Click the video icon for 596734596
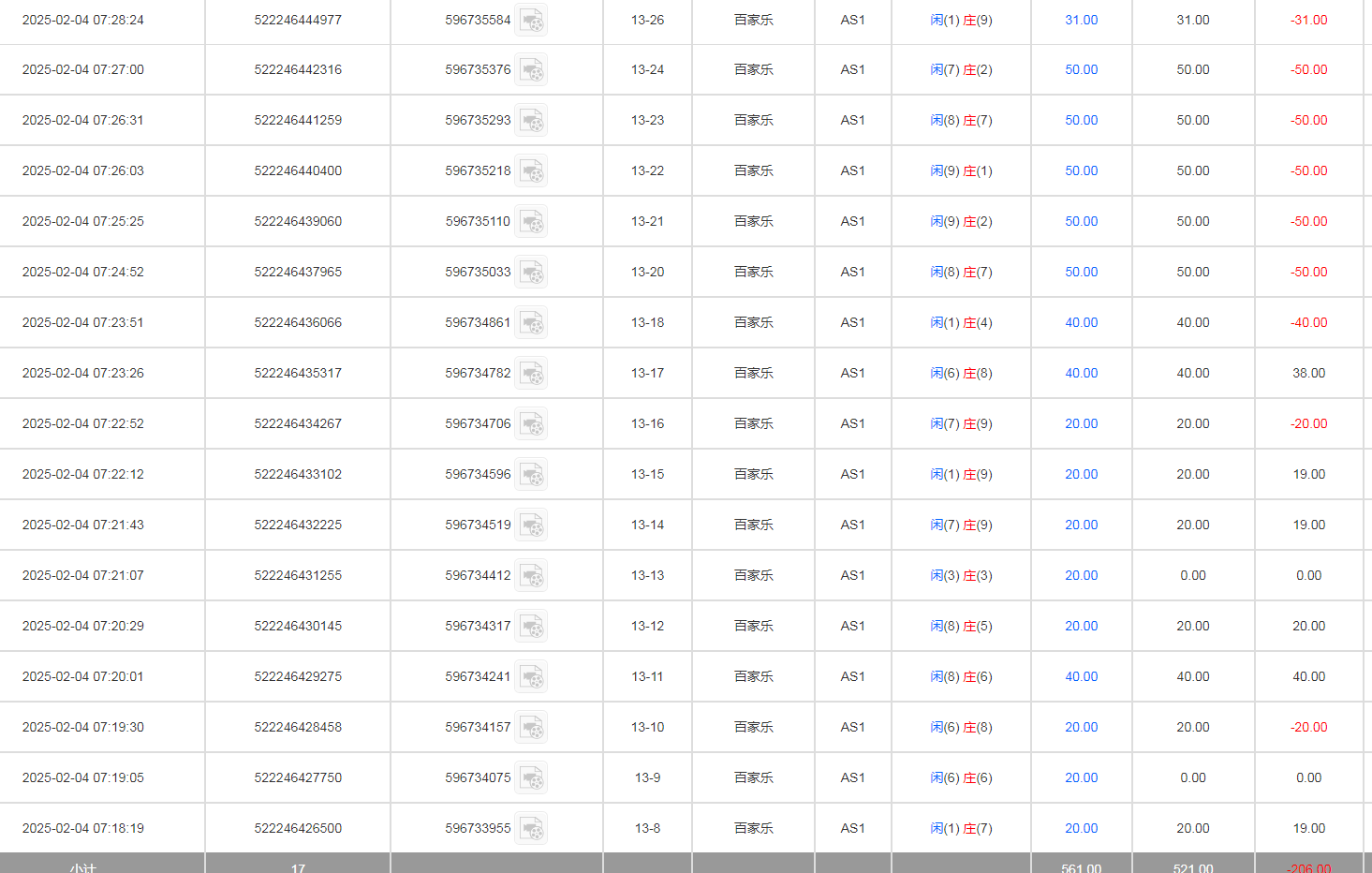 click(531, 475)
